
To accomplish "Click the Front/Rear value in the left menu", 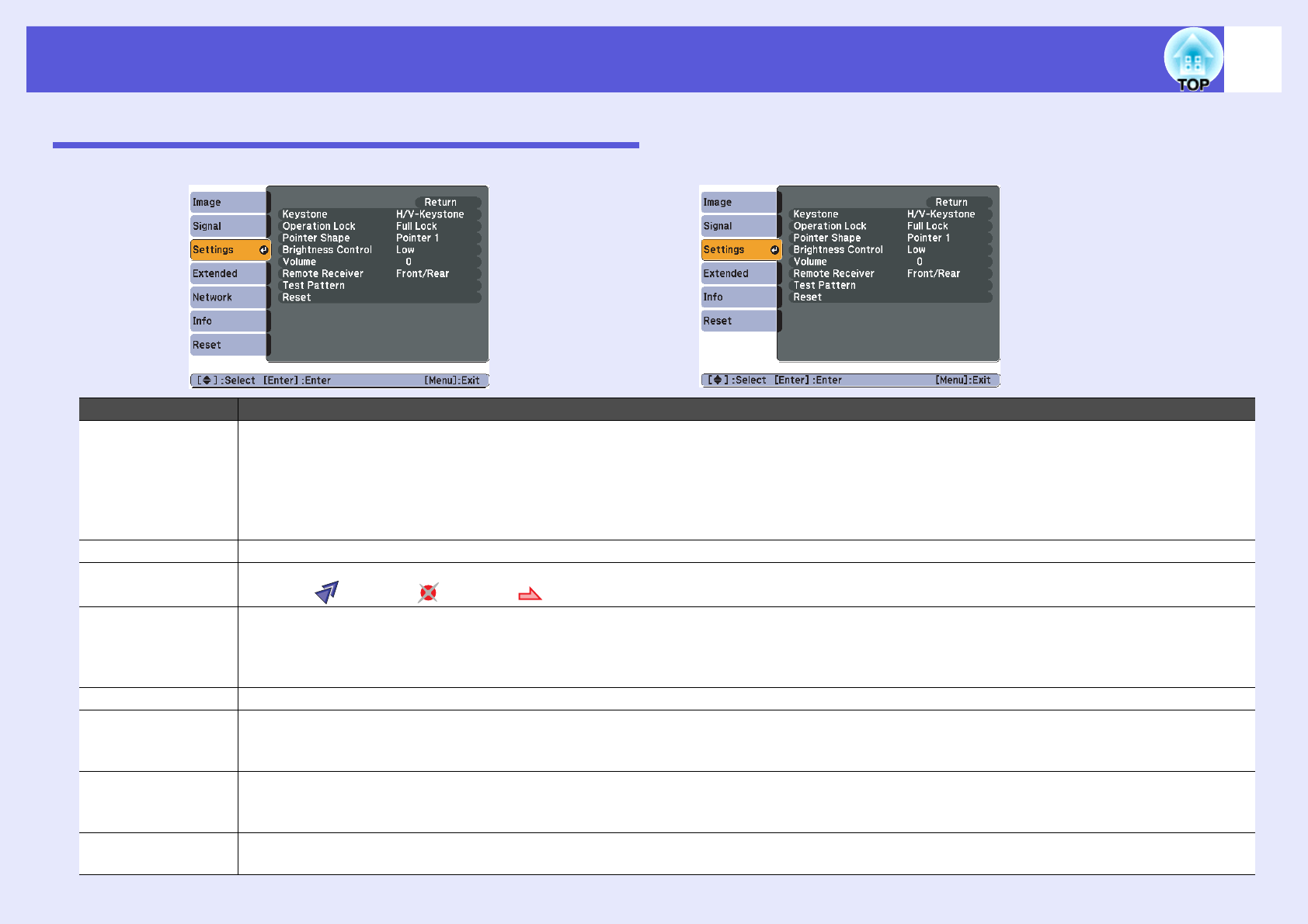I will pyautogui.click(x=423, y=273).
